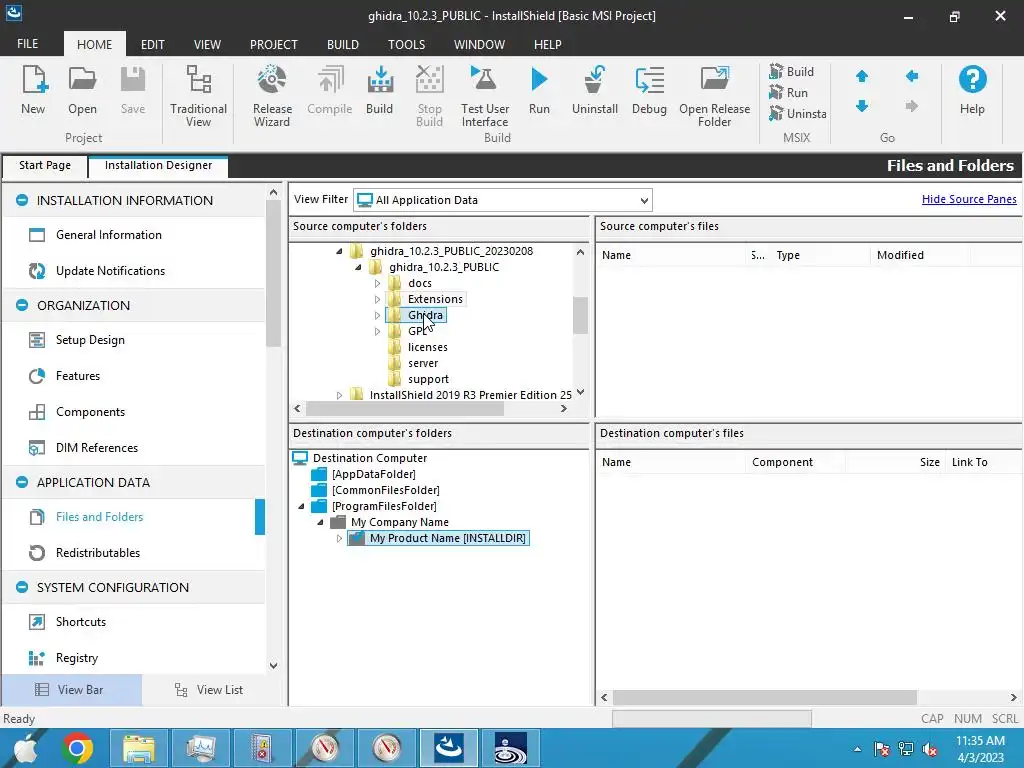Viewport: 1024px width, 768px height.
Task: Collapse APPLICATION DATA section
Action: (x=22, y=482)
